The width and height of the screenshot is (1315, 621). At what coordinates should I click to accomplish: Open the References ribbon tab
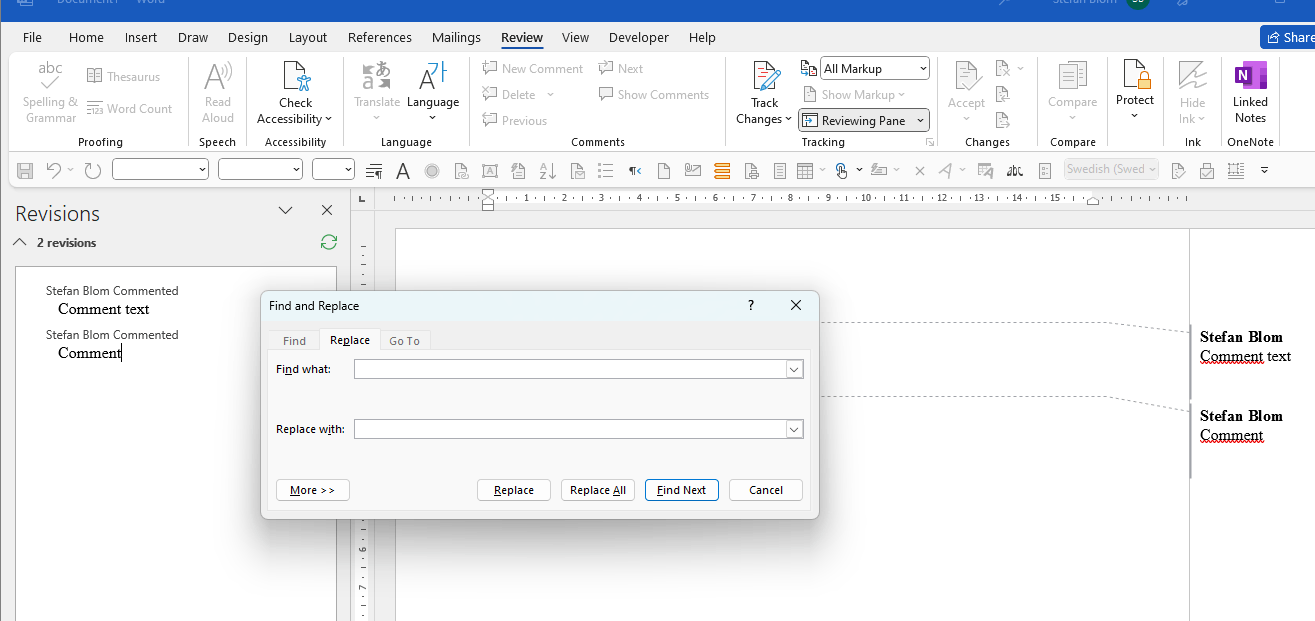[x=380, y=38]
